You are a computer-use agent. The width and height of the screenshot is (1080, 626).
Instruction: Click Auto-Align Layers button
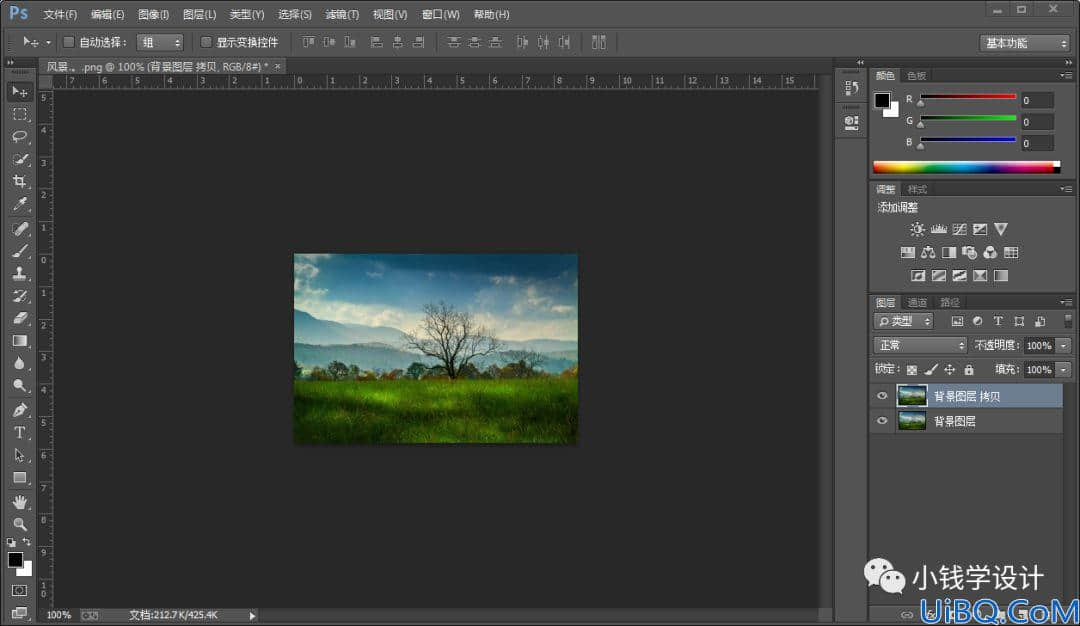599,43
